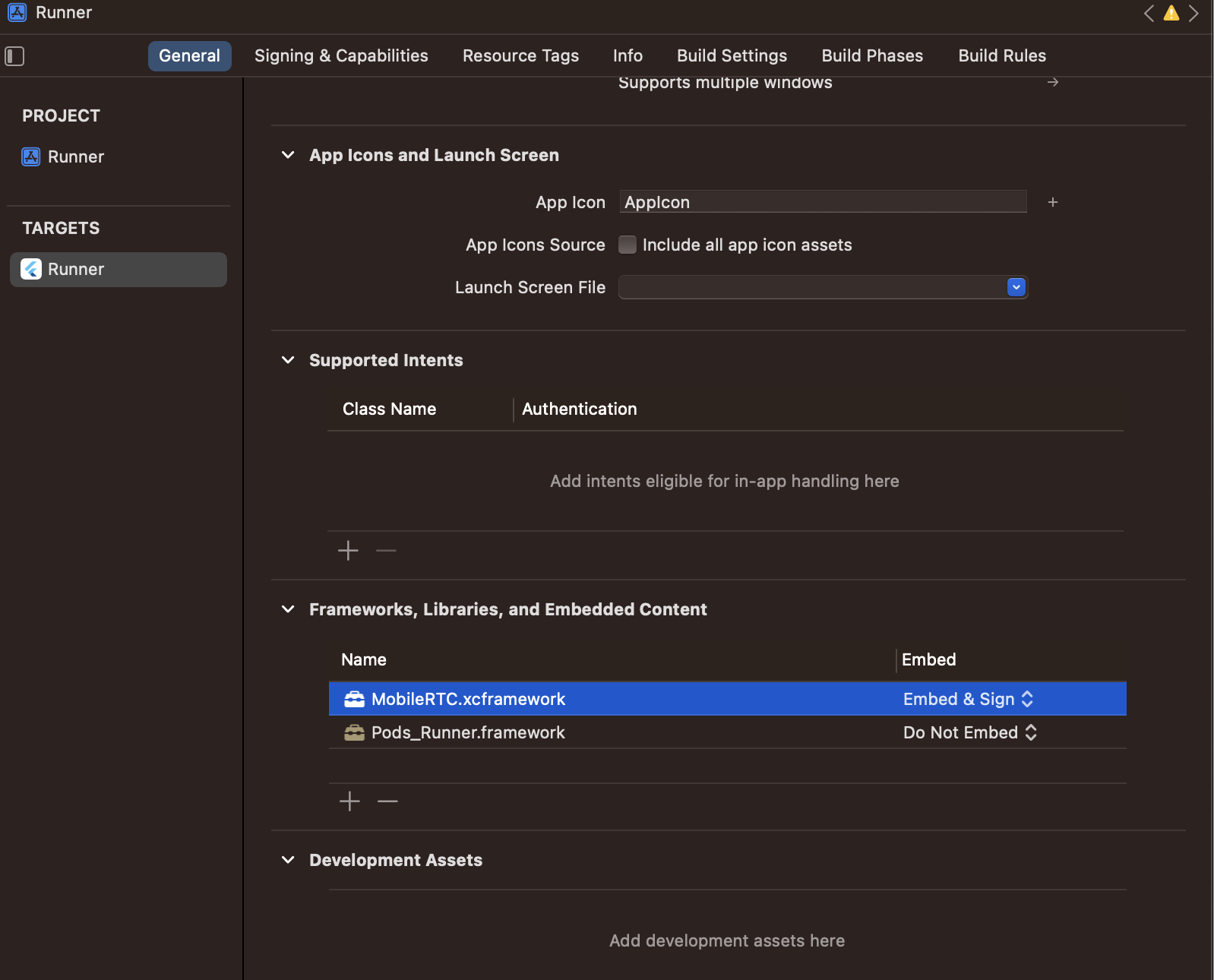Image resolution: width=1214 pixels, height=980 pixels.
Task: Select the Pods_Runner.framework row
Action: coord(608,732)
